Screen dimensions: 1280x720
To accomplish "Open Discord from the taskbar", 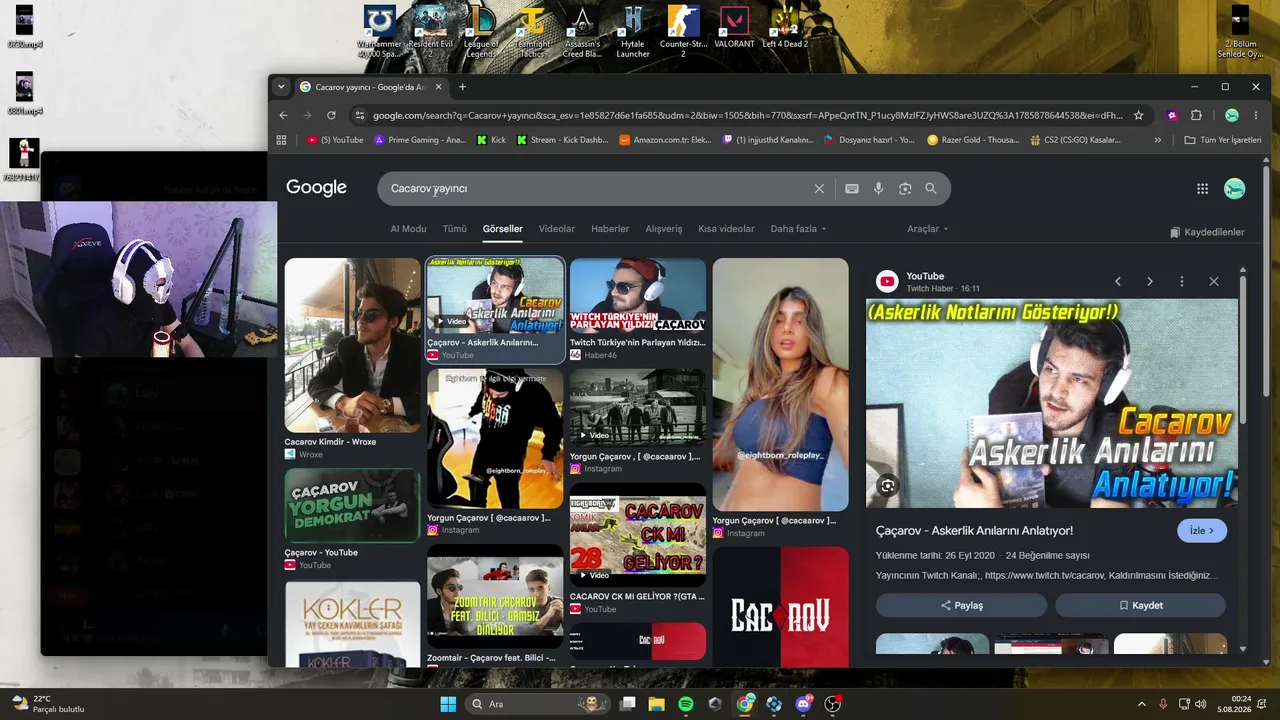I will pos(804,704).
